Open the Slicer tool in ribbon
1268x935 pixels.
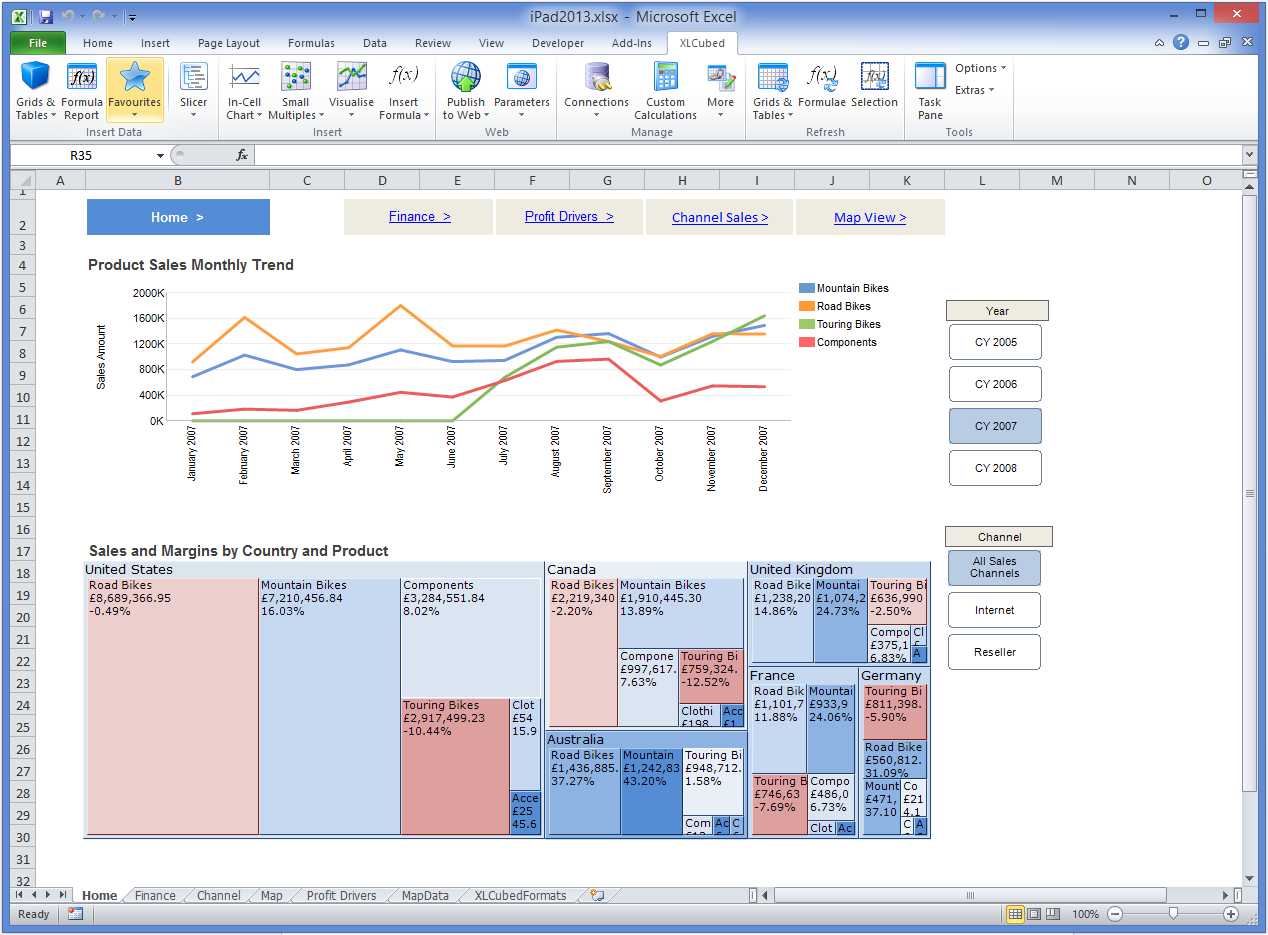[193, 78]
